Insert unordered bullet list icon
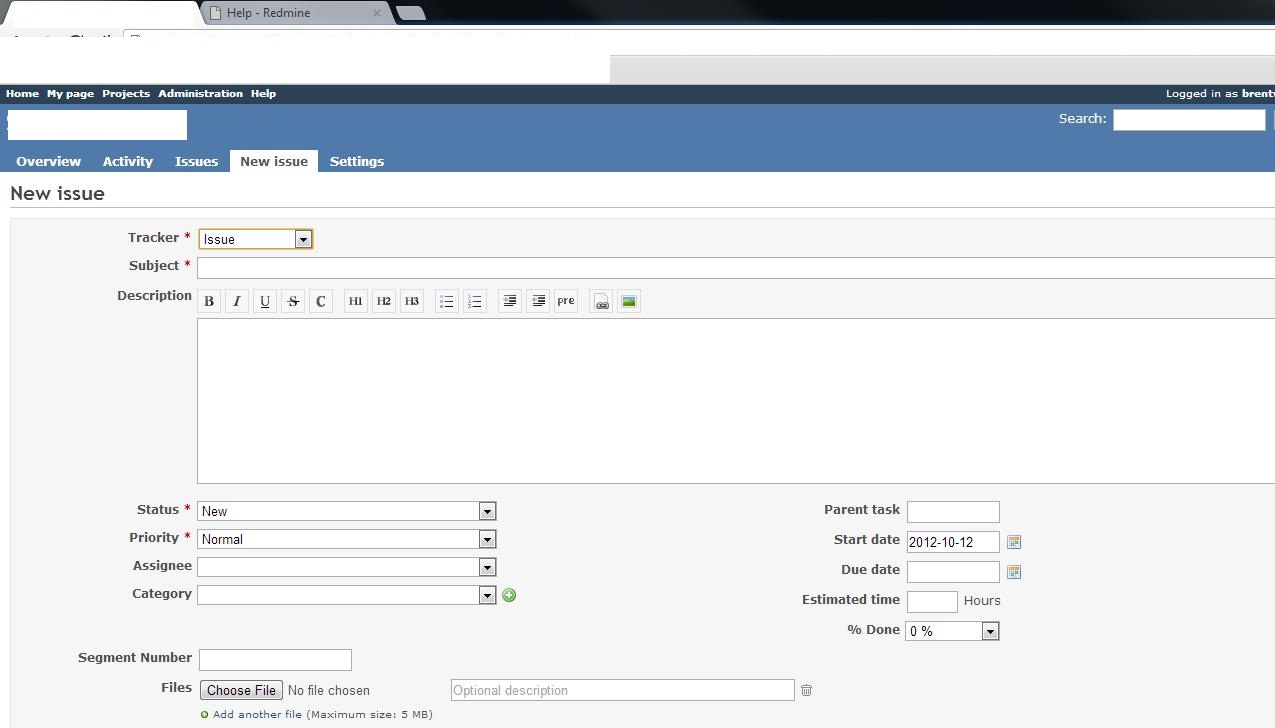Viewport: 1275px width, 728px height. (447, 301)
